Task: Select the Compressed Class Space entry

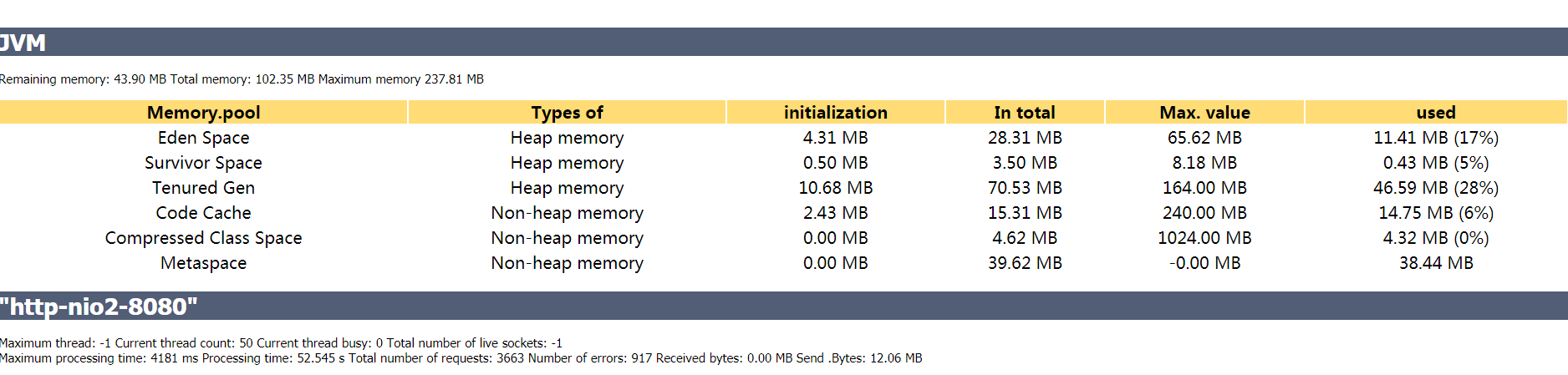Action: click(203, 238)
